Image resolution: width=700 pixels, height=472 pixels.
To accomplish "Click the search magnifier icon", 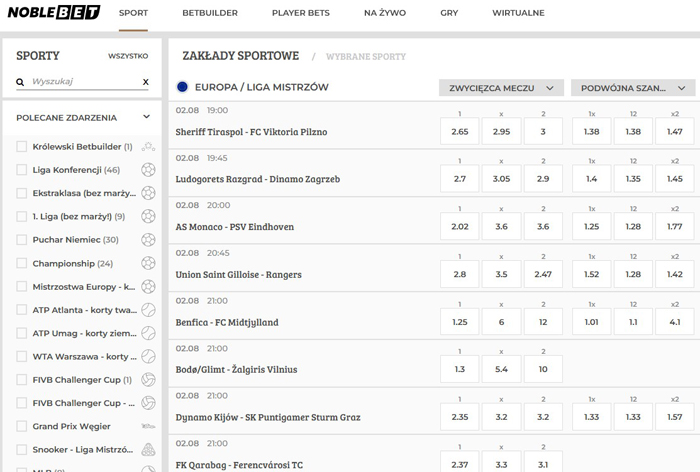I will coord(21,82).
